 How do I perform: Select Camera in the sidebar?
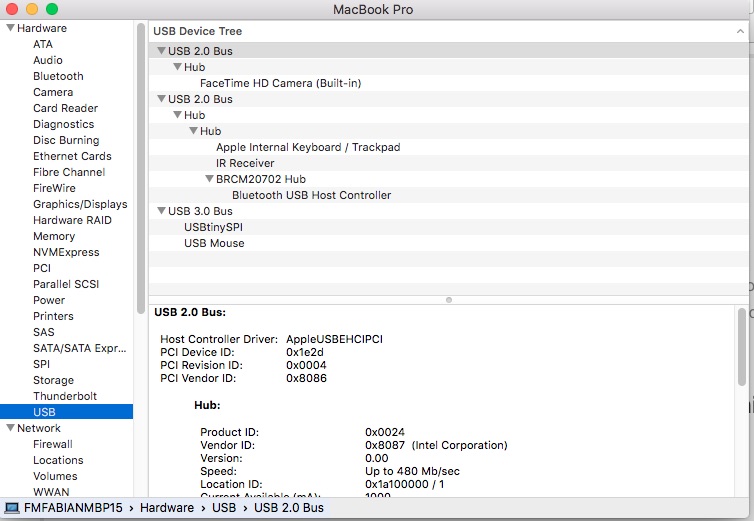pos(53,92)
